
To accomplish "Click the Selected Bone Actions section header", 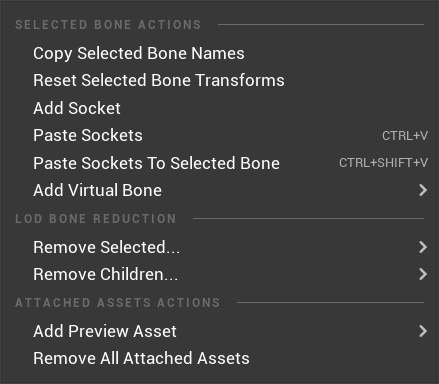I will tap(108, 25).
